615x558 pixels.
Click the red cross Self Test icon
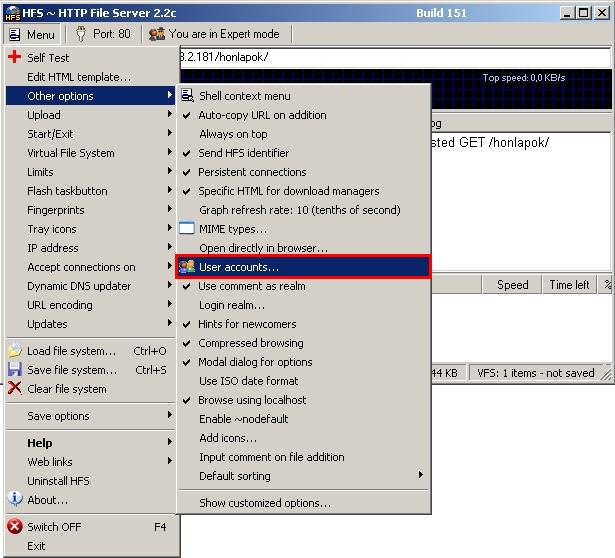point(15,57)
